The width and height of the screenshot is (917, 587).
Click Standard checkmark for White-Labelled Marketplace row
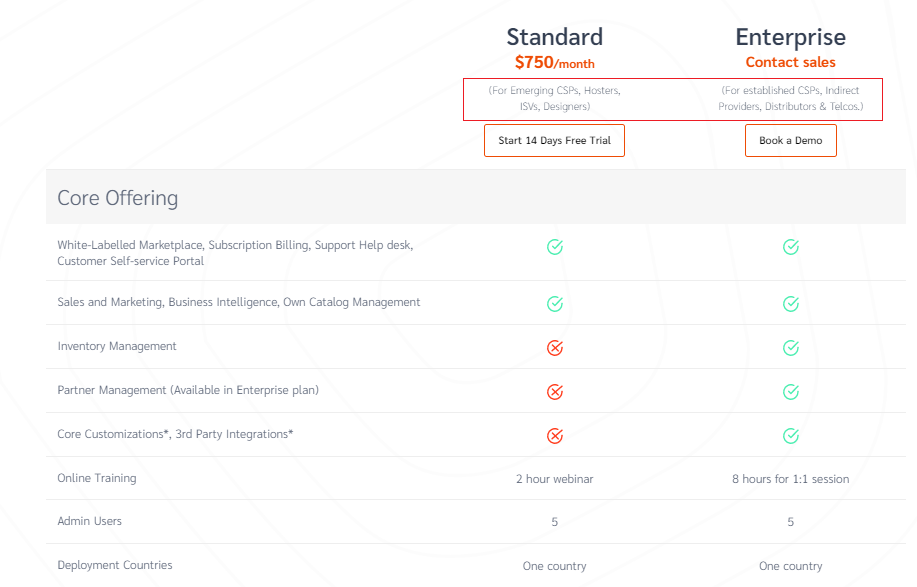point(555,247)
